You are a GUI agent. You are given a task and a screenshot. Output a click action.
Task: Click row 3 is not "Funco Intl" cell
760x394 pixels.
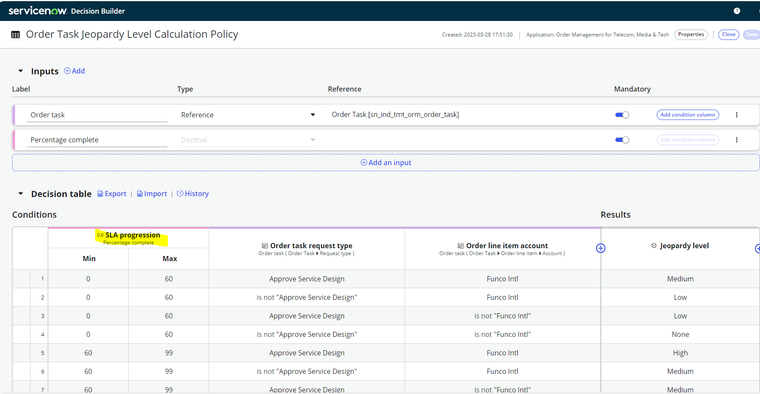[x=503, y=316]
